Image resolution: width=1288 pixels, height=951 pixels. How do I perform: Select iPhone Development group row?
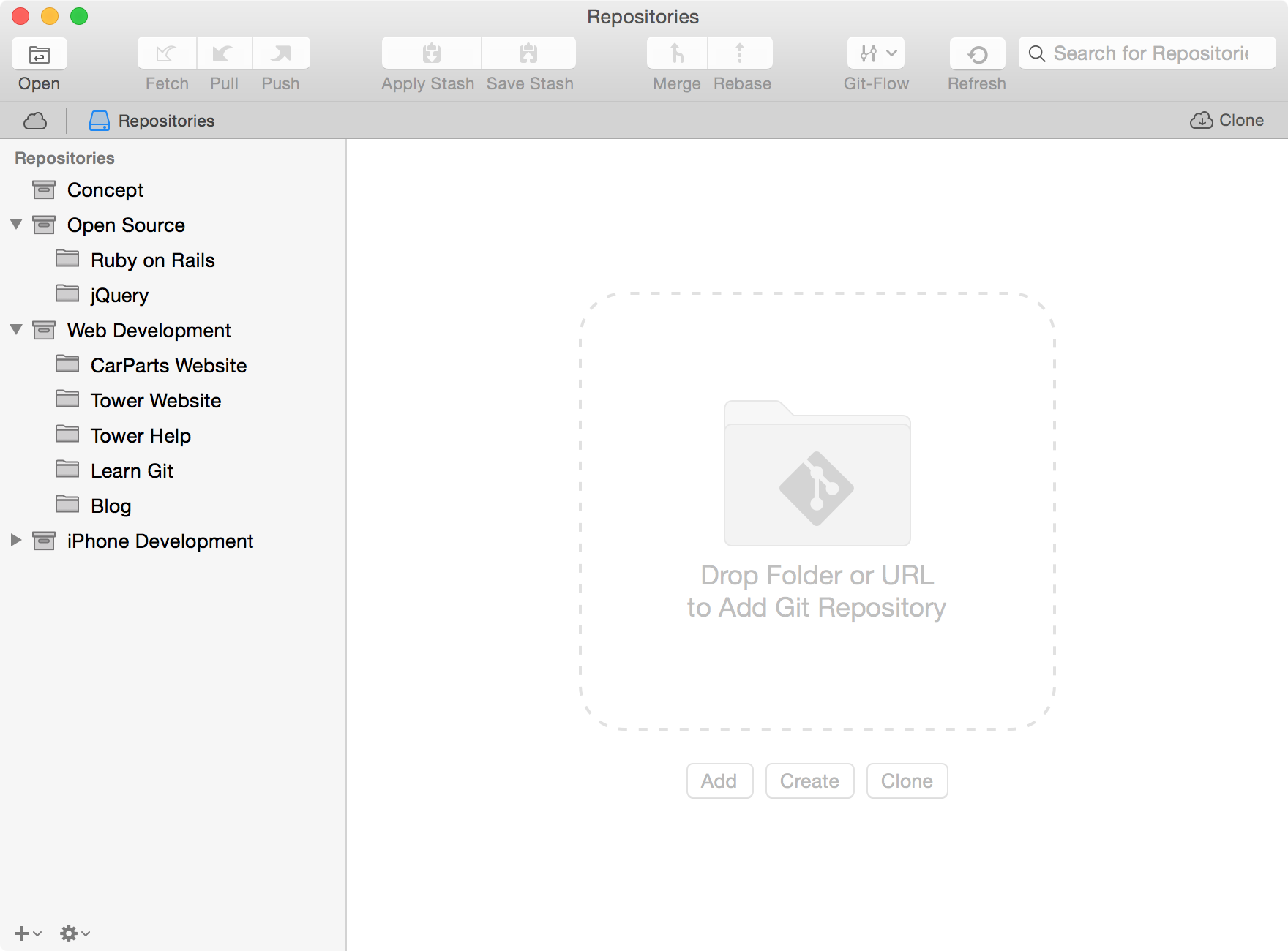coord(173,541)
